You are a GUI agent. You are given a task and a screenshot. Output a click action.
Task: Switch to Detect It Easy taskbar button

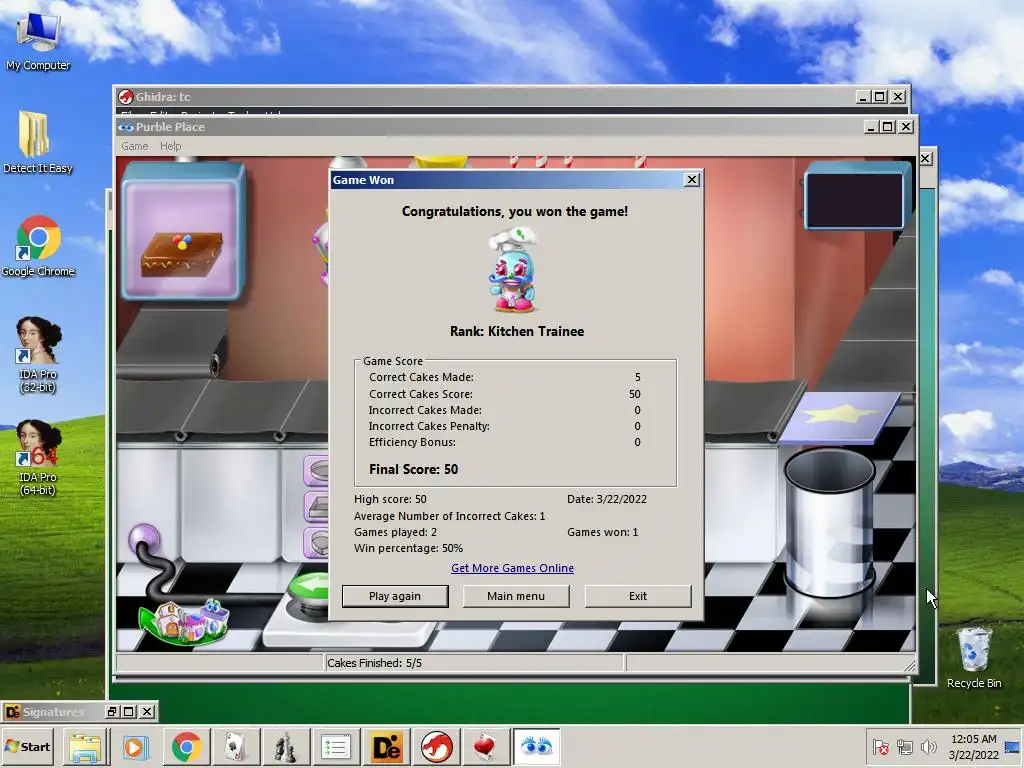point(386,747)
